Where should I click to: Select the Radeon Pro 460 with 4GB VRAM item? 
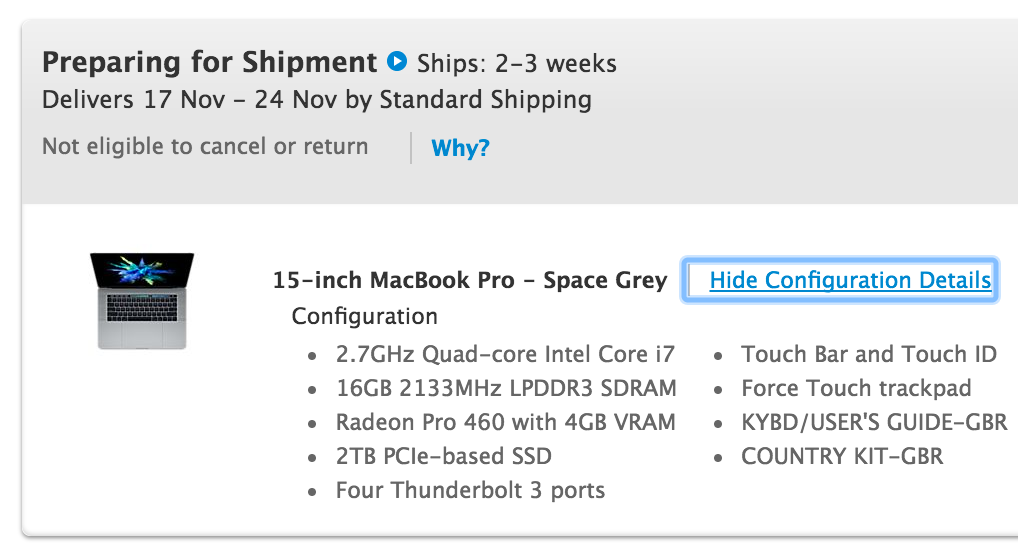[506, 422]
